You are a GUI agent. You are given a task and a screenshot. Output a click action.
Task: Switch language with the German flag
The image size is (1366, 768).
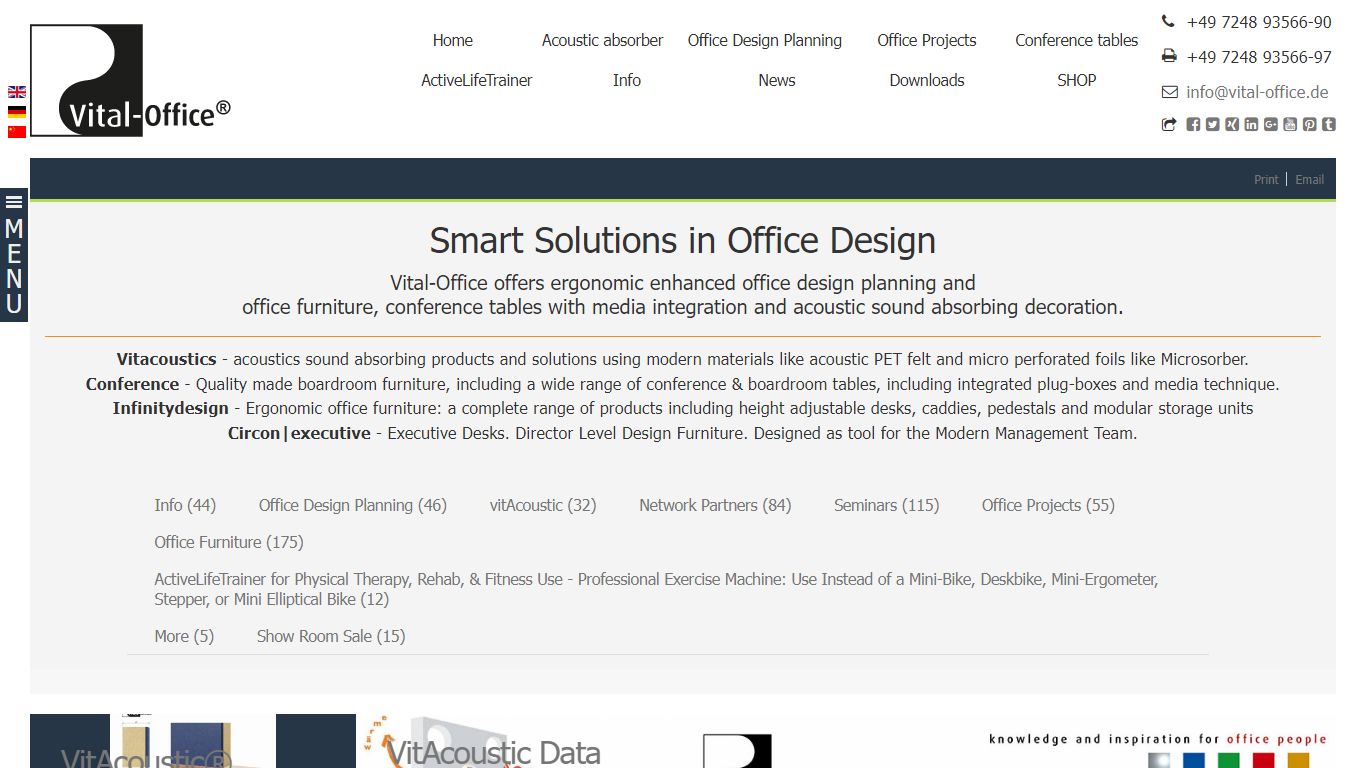click(x=17, y=112)
